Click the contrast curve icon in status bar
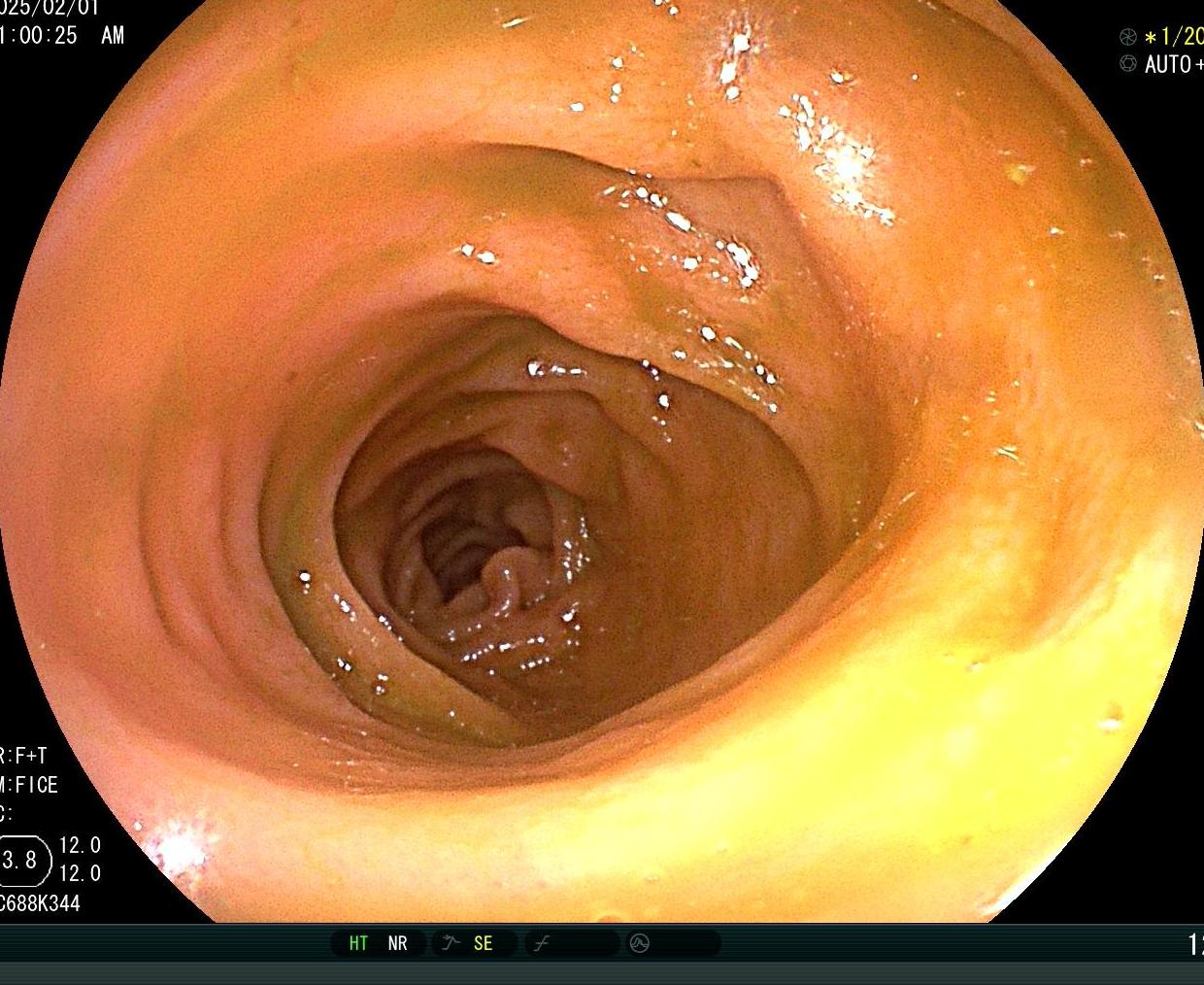Screen dimensions: 1204x985 pyautogui.click(x=541, y=943)
